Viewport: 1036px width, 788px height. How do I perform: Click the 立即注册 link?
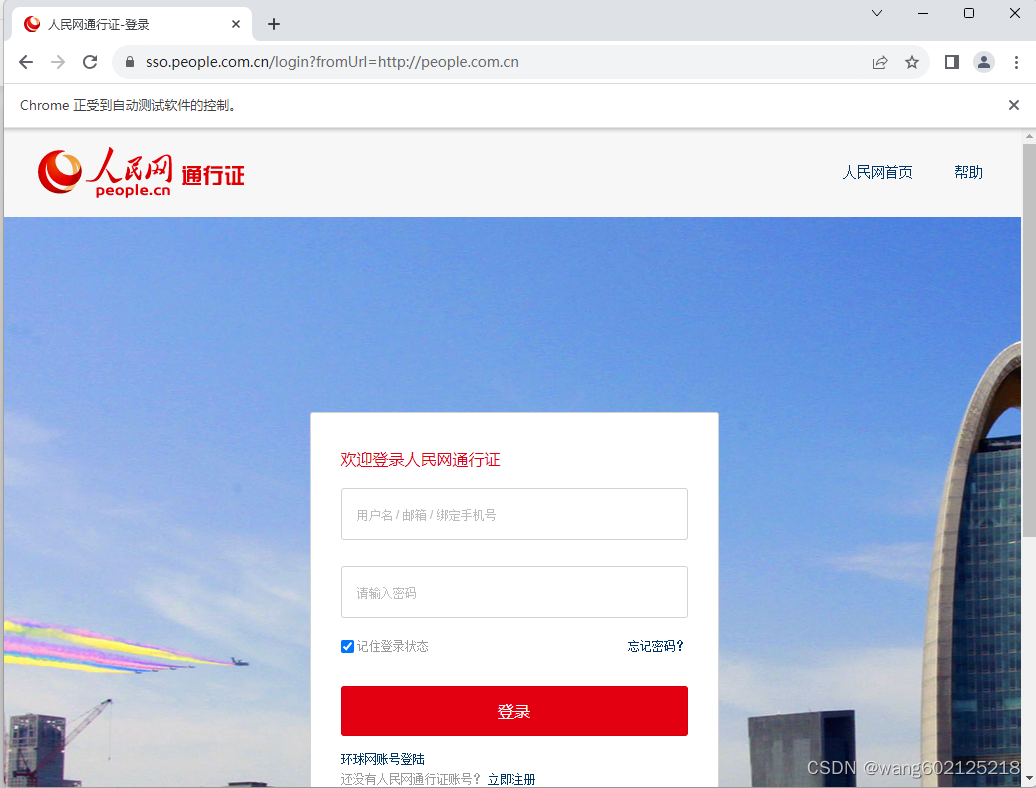(x=511, y=779)
